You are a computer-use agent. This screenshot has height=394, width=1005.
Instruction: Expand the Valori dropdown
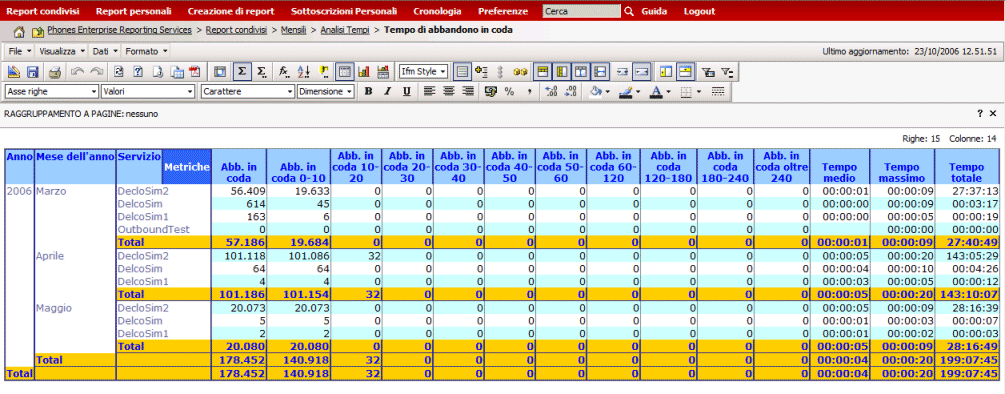(x=190, y=92)
